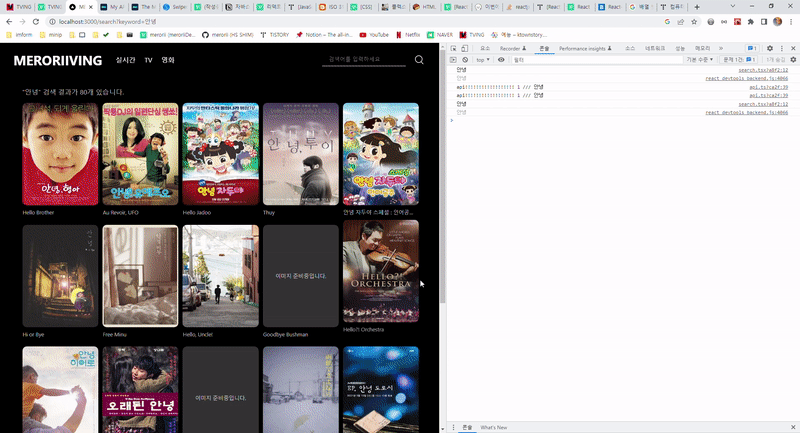Open the Goodbye Bushman placeholder card
Viewport: 800px width, 433px height.
pos(301,276)
